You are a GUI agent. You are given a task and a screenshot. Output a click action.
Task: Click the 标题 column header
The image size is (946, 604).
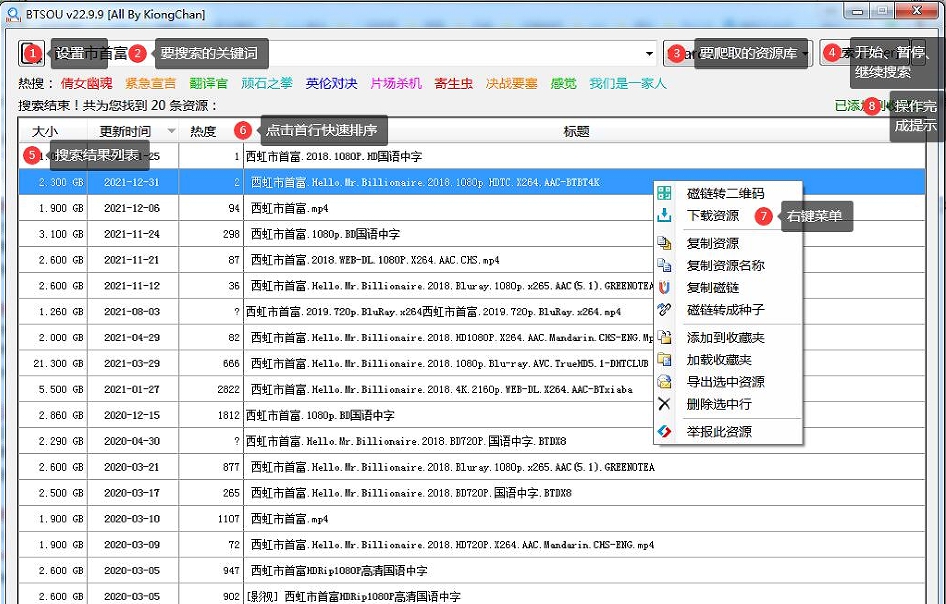click(576, 131)
